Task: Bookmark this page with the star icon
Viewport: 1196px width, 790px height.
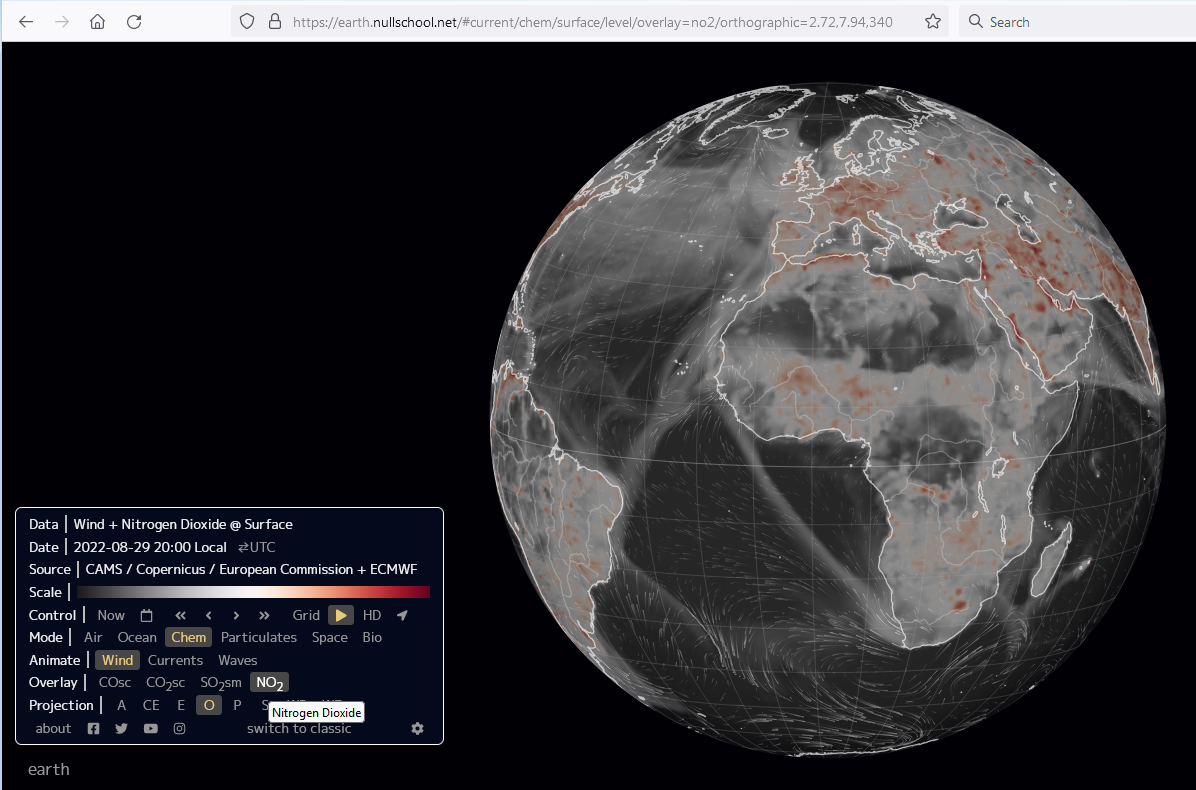Action: [932, 21]
